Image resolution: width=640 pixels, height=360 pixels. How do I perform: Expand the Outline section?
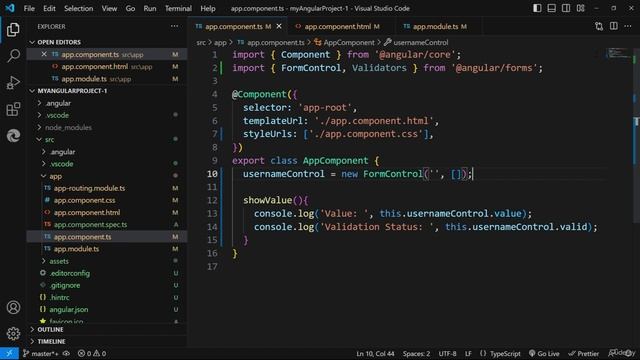[x=50, y=329]
